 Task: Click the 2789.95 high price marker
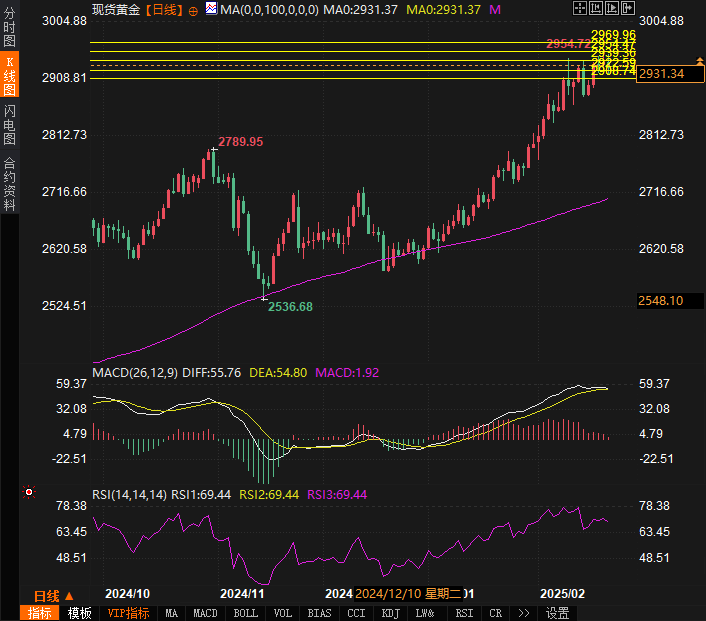coord(241,142)
